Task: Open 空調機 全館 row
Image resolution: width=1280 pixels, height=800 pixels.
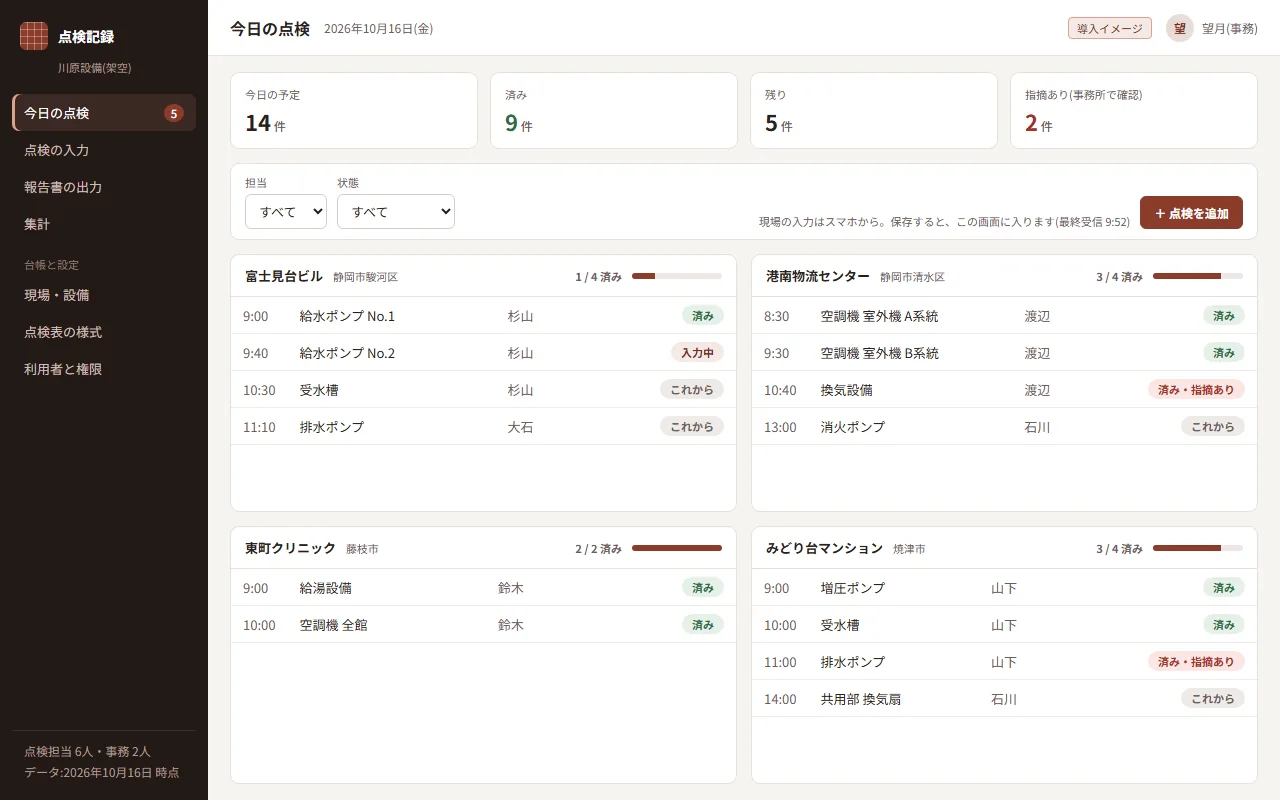Action: (x=483, y=625)
